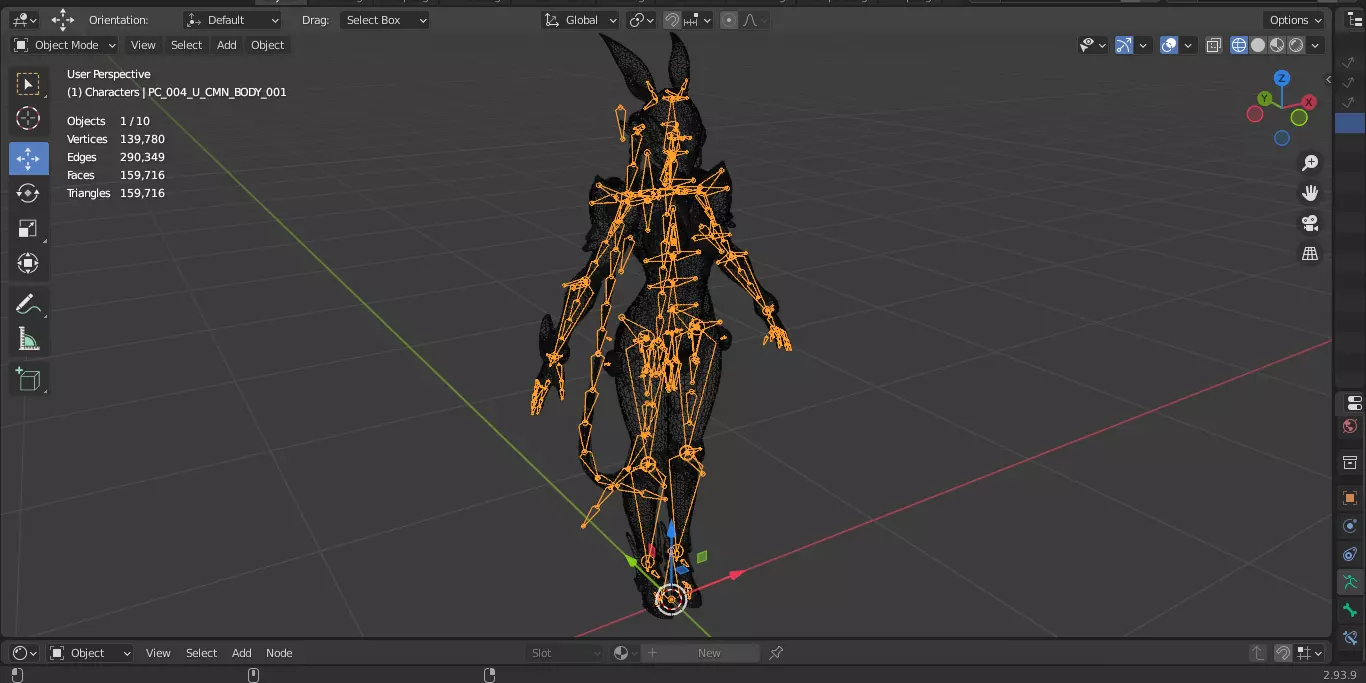Screen dimensions: 1366x683
Task: Select the Select Box tool
Action: click(28, 84)
